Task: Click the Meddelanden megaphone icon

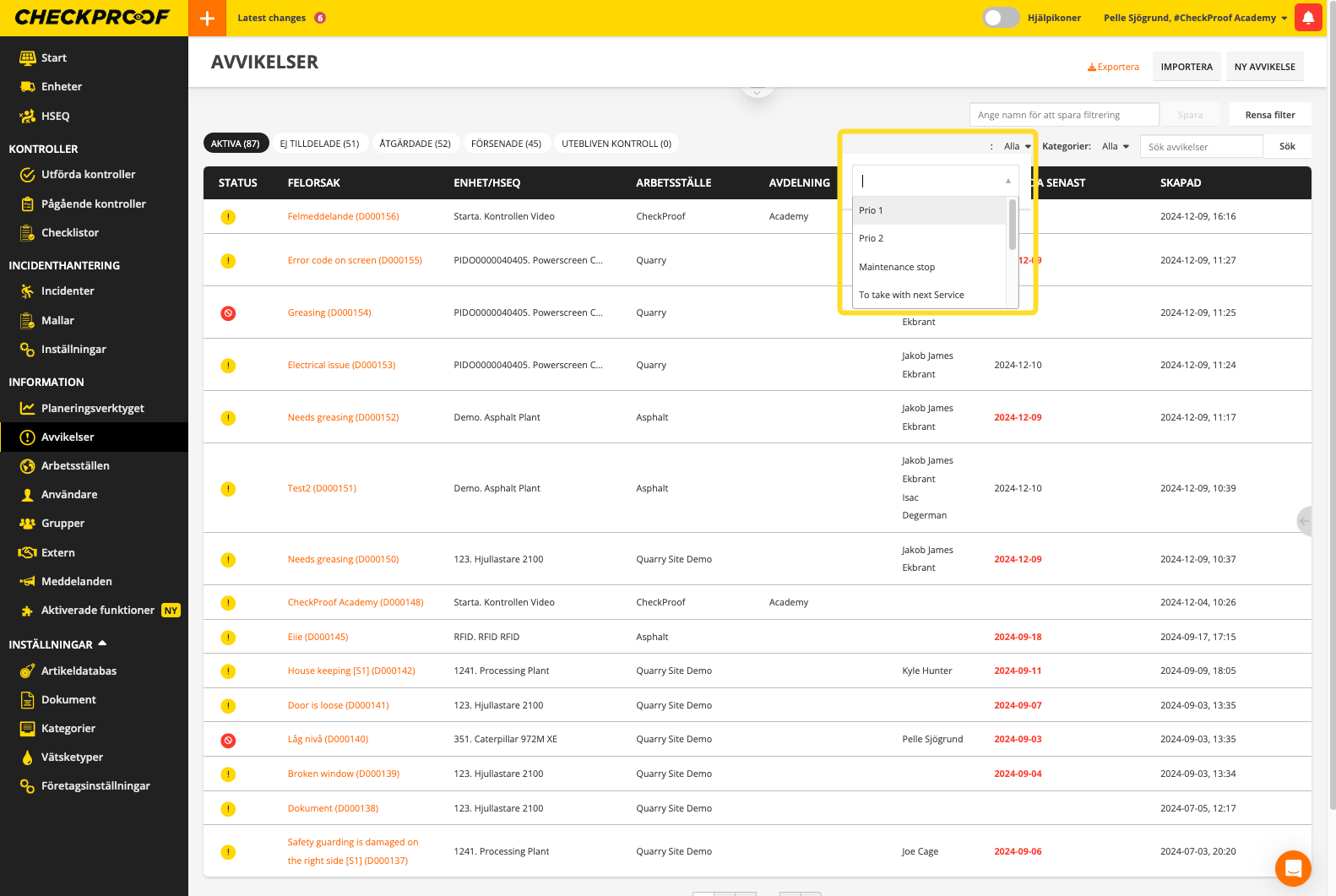Action: pyautogui.click(x=27, y=581)
